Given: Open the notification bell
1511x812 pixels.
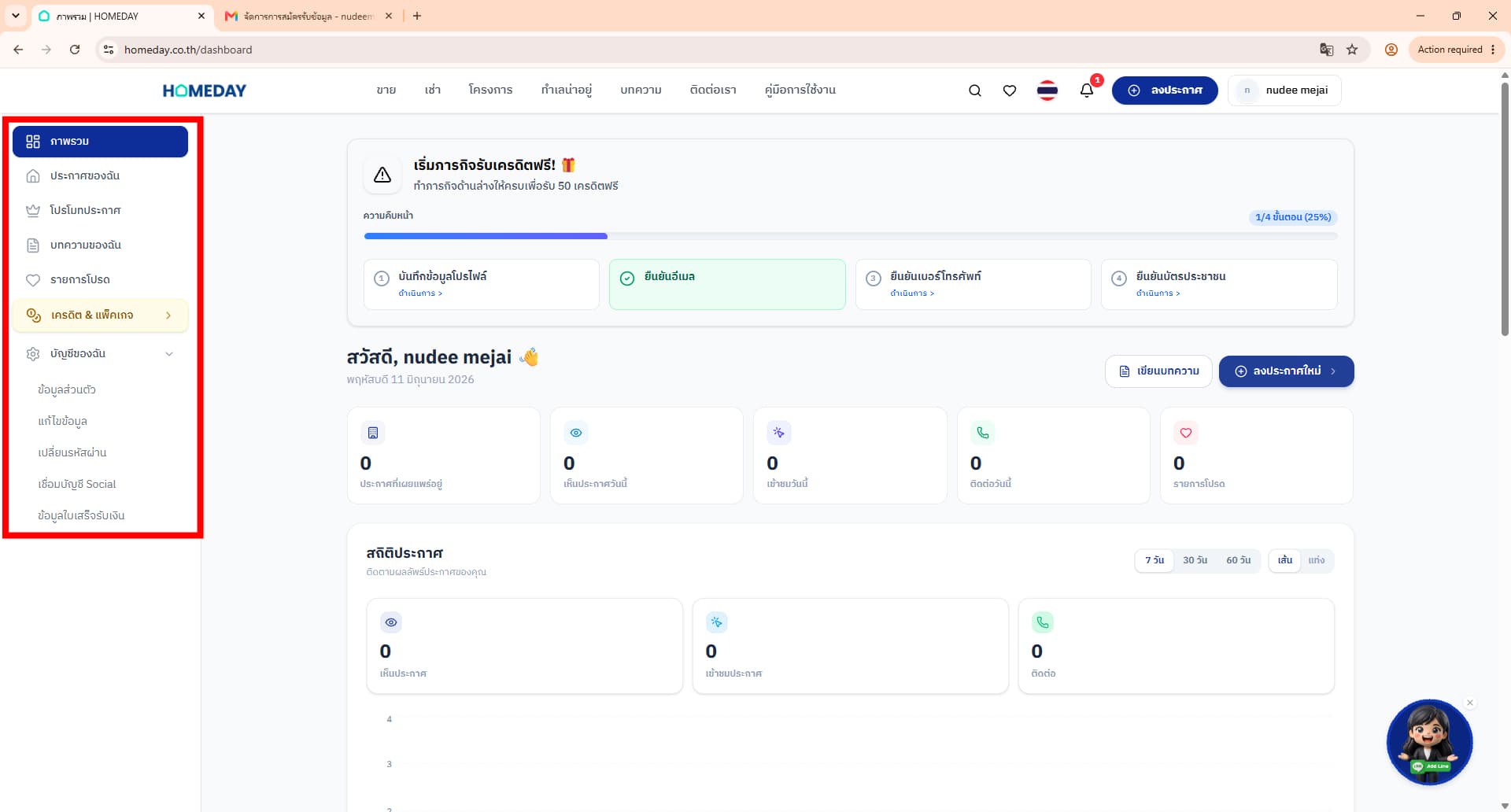Looking at the screenshot, I should pyautogui.click(x=1087, y=90).
